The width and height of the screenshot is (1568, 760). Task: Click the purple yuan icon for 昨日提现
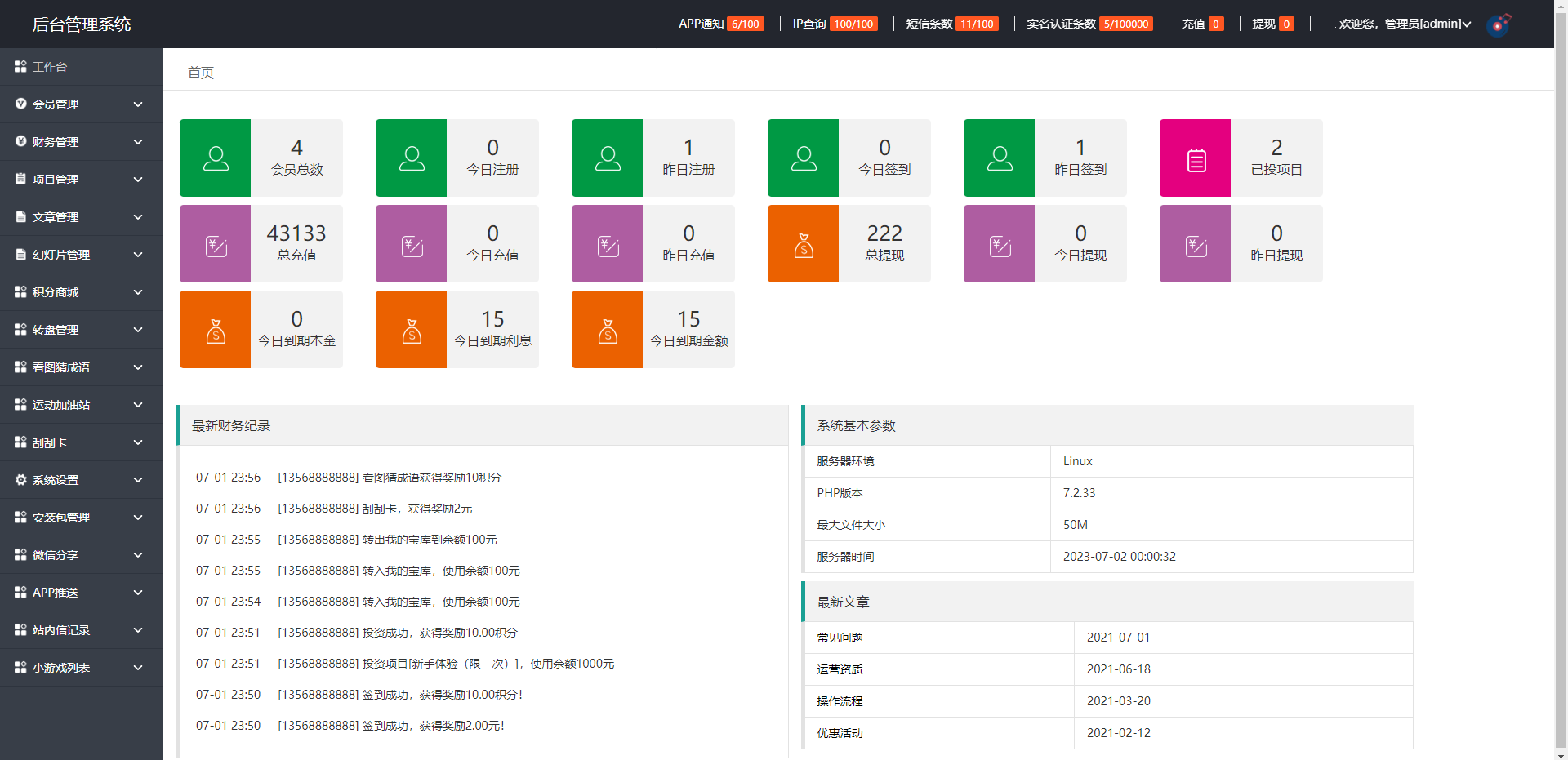point(1196,244)
